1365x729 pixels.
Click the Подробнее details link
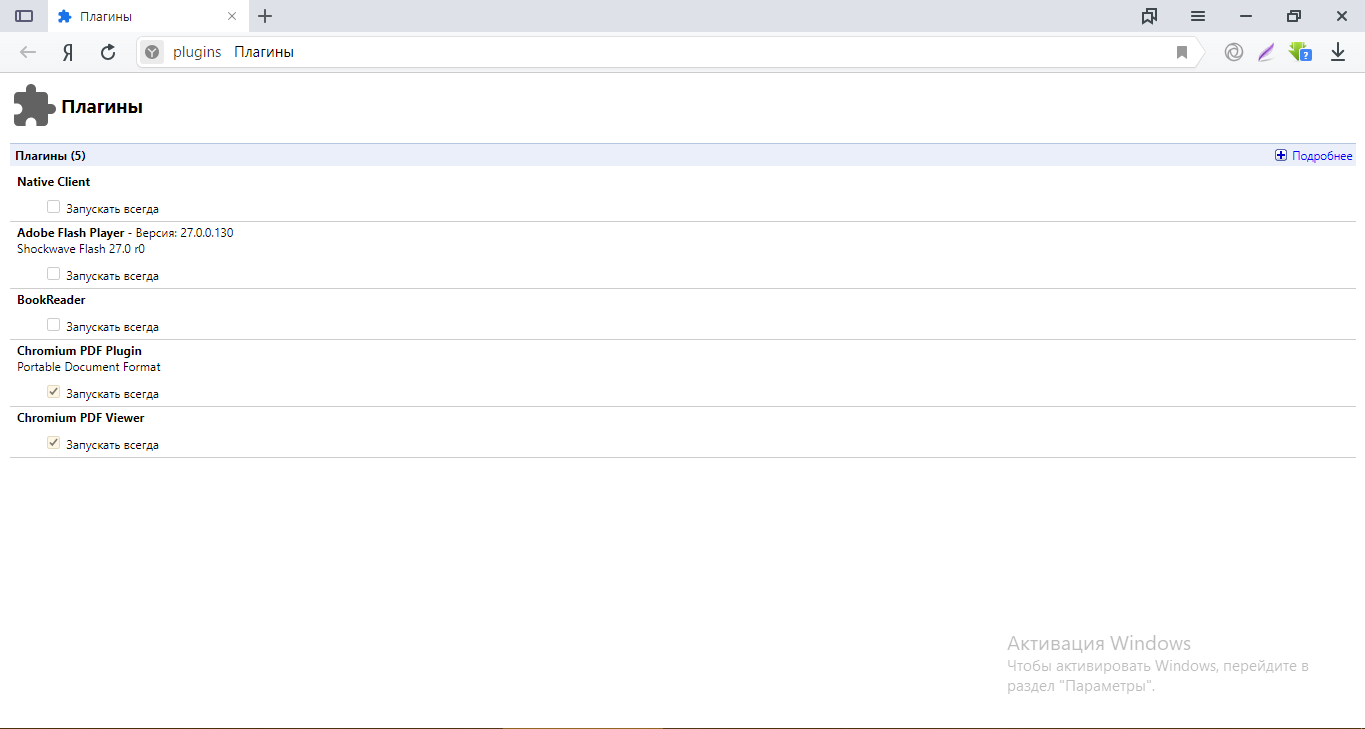click(x=1322, y=156)
